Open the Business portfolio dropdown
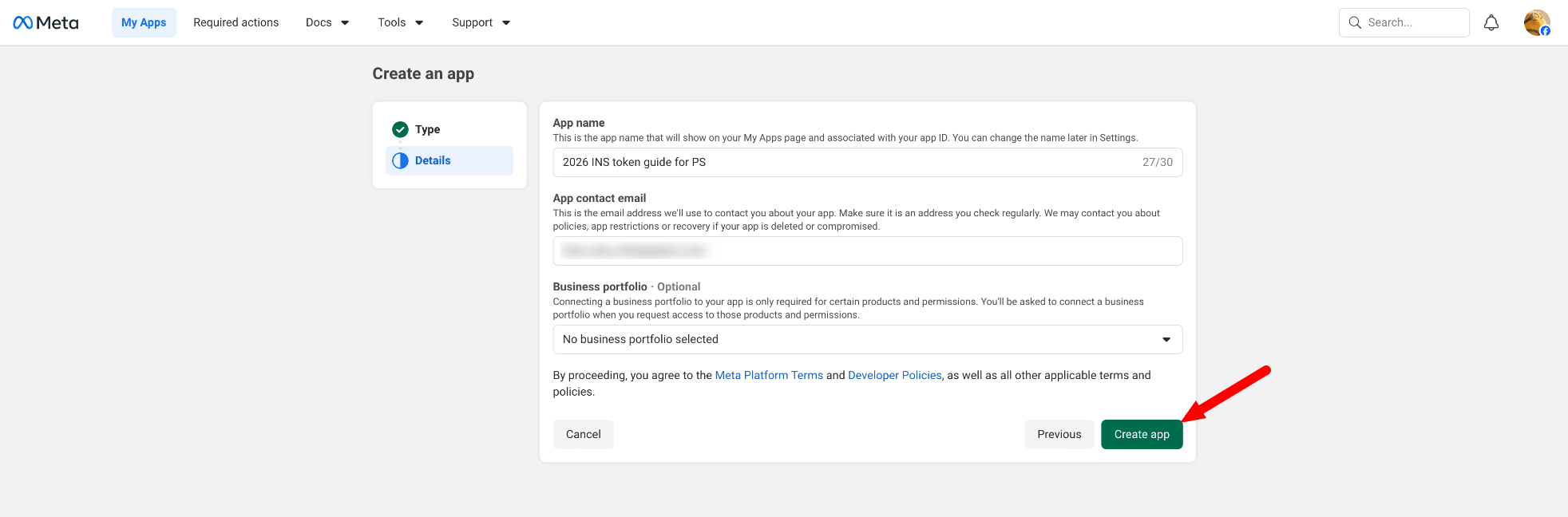 (x=867, y=339)
